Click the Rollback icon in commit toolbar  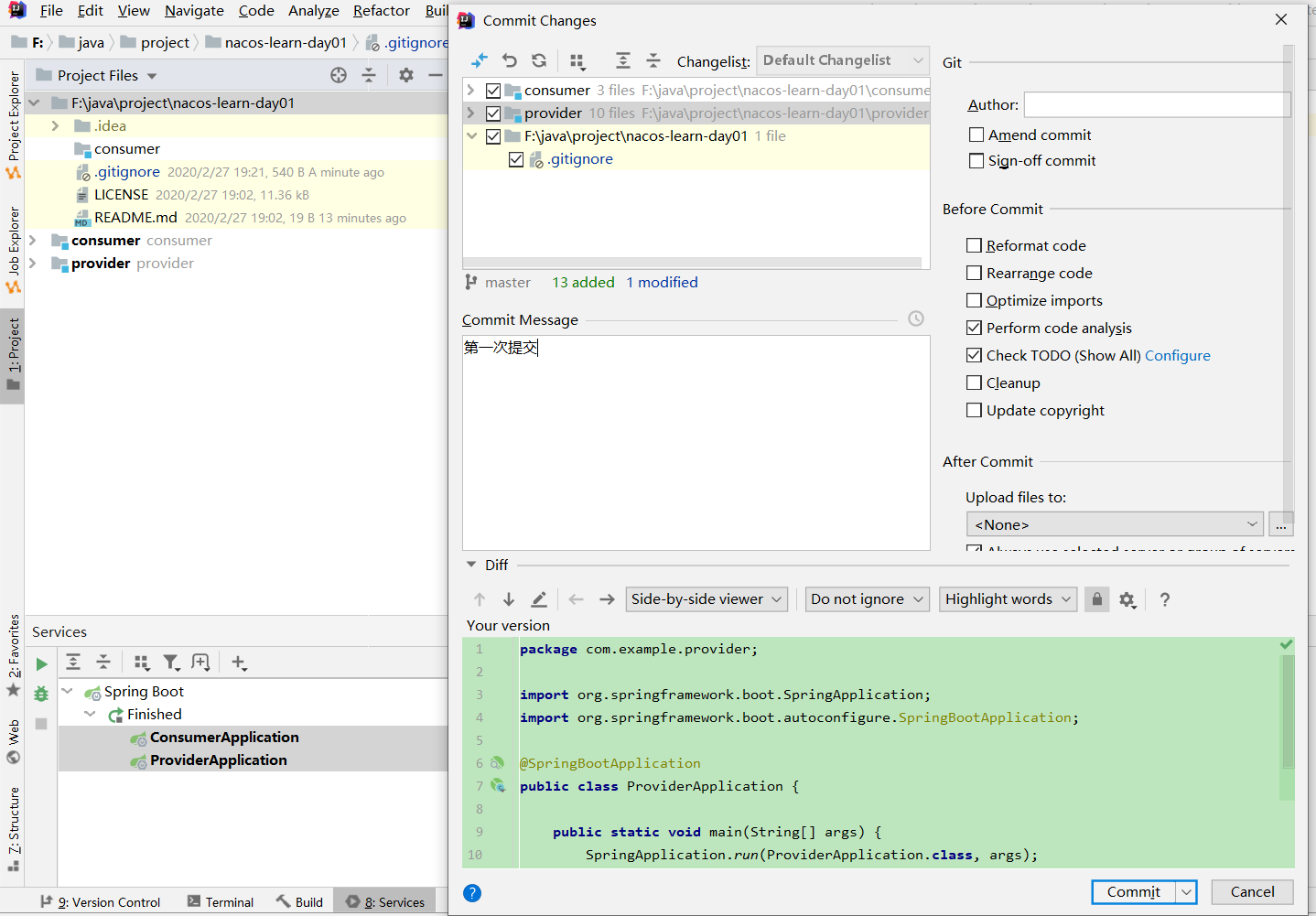(510, 60)
